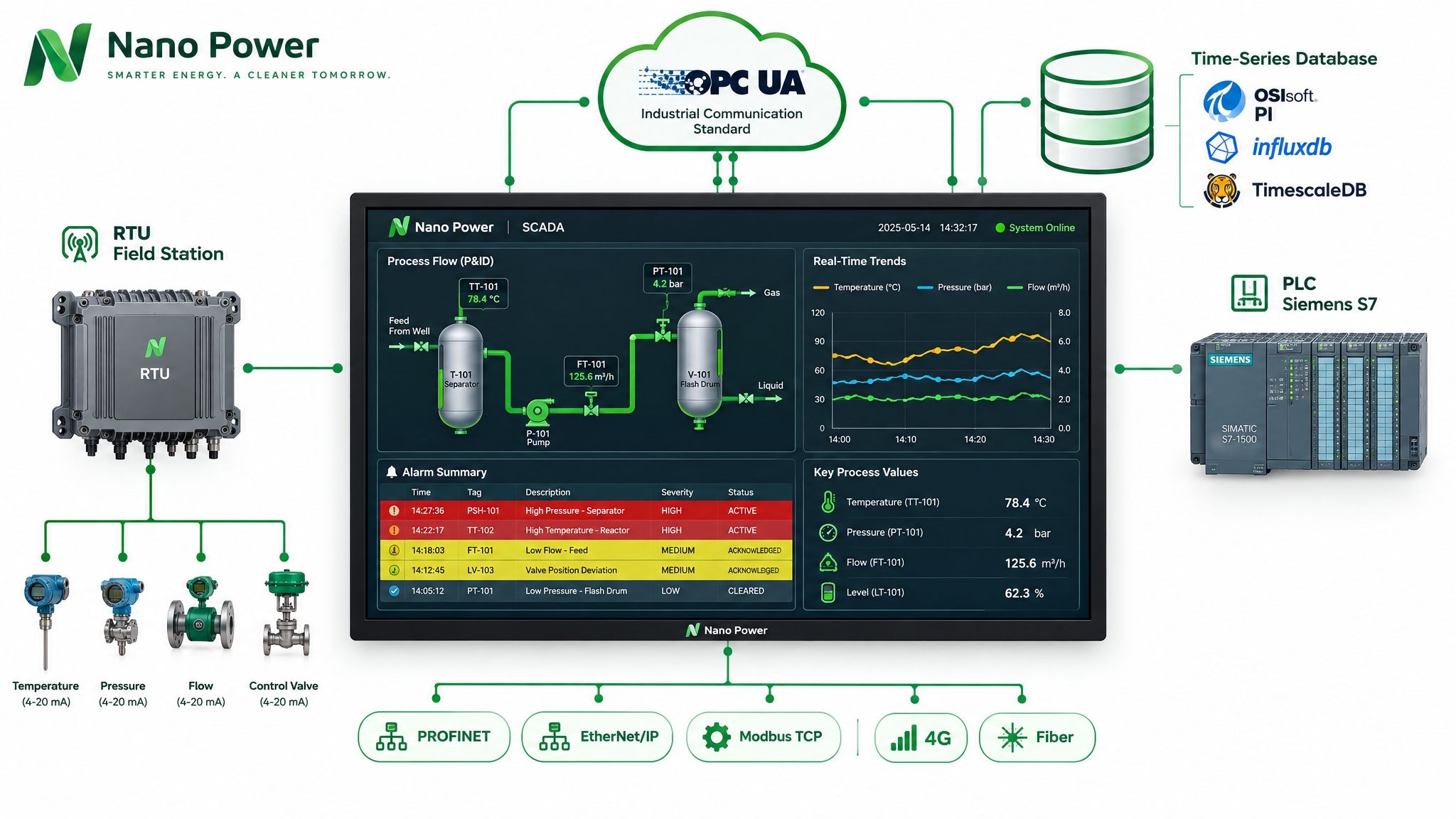Select the PROFINET protocol button
This screenshot has width=1456, height=819.
pyautogui.click(x=434, y=737)
